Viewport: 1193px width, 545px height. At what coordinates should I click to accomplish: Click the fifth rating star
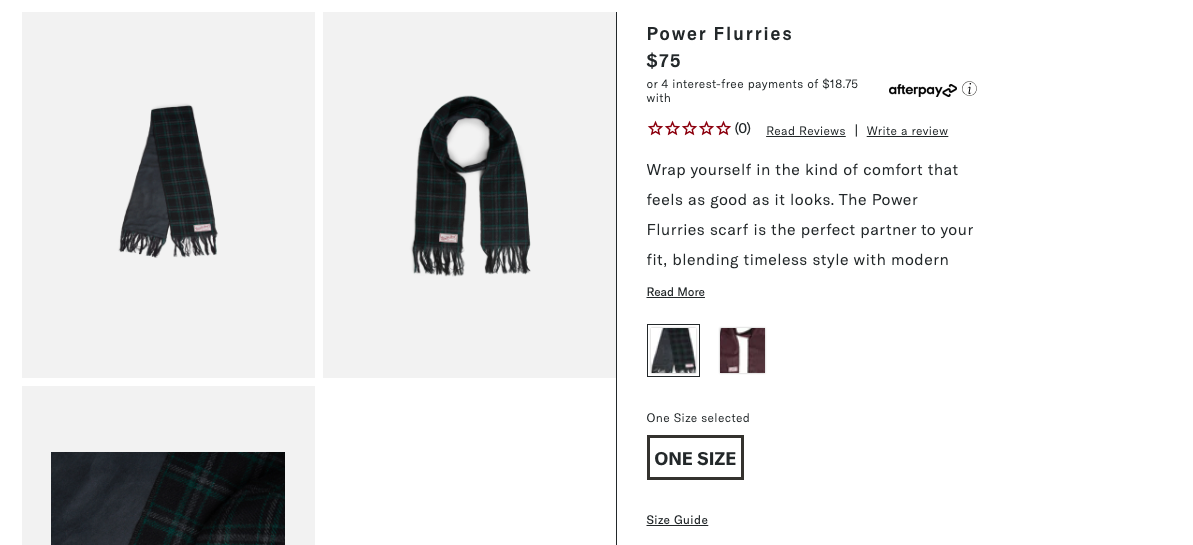coord(723,128)
